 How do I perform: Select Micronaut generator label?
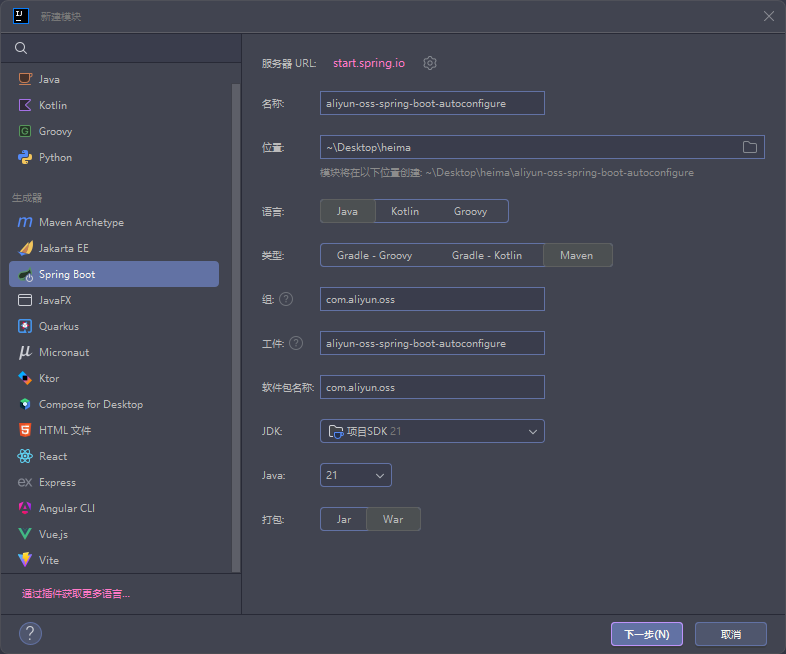[x=64, y=352]
